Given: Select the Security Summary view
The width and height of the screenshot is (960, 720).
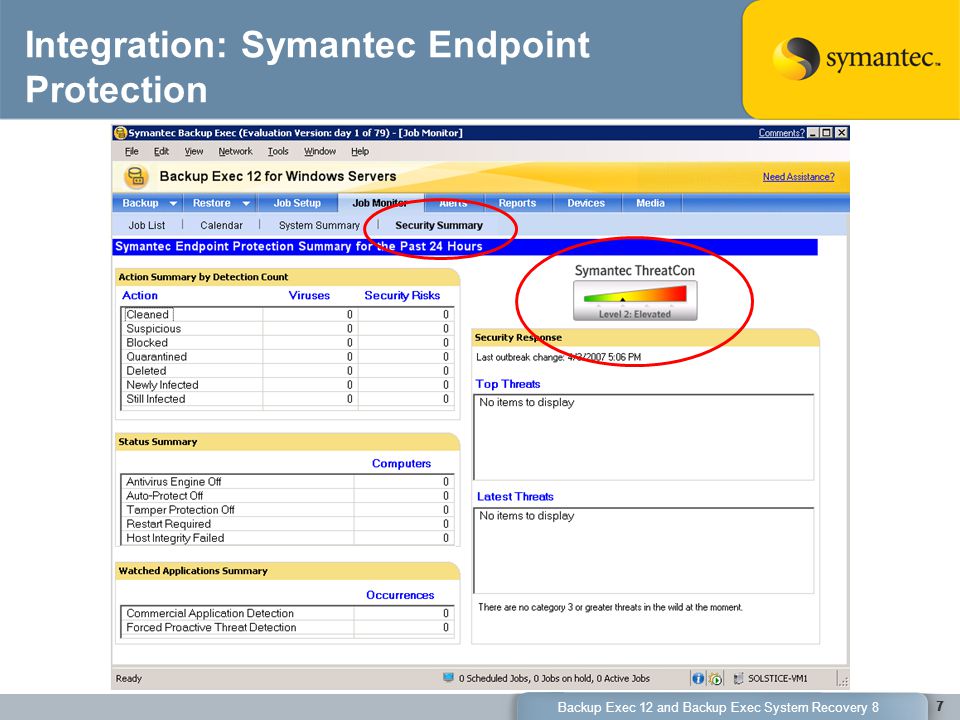Looking at the screenshot, I should pos(439,225).
